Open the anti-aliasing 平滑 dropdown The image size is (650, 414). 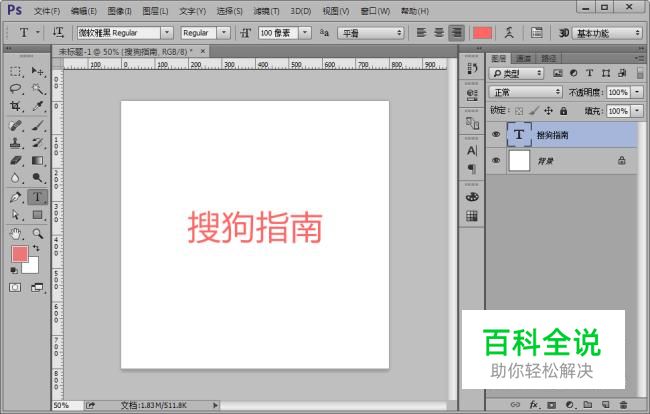(x=371, y=33)
